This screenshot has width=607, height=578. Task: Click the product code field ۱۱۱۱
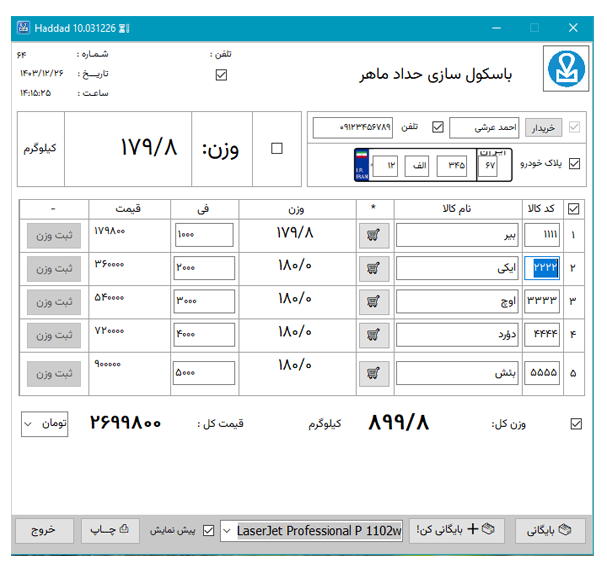click(542, 235)
